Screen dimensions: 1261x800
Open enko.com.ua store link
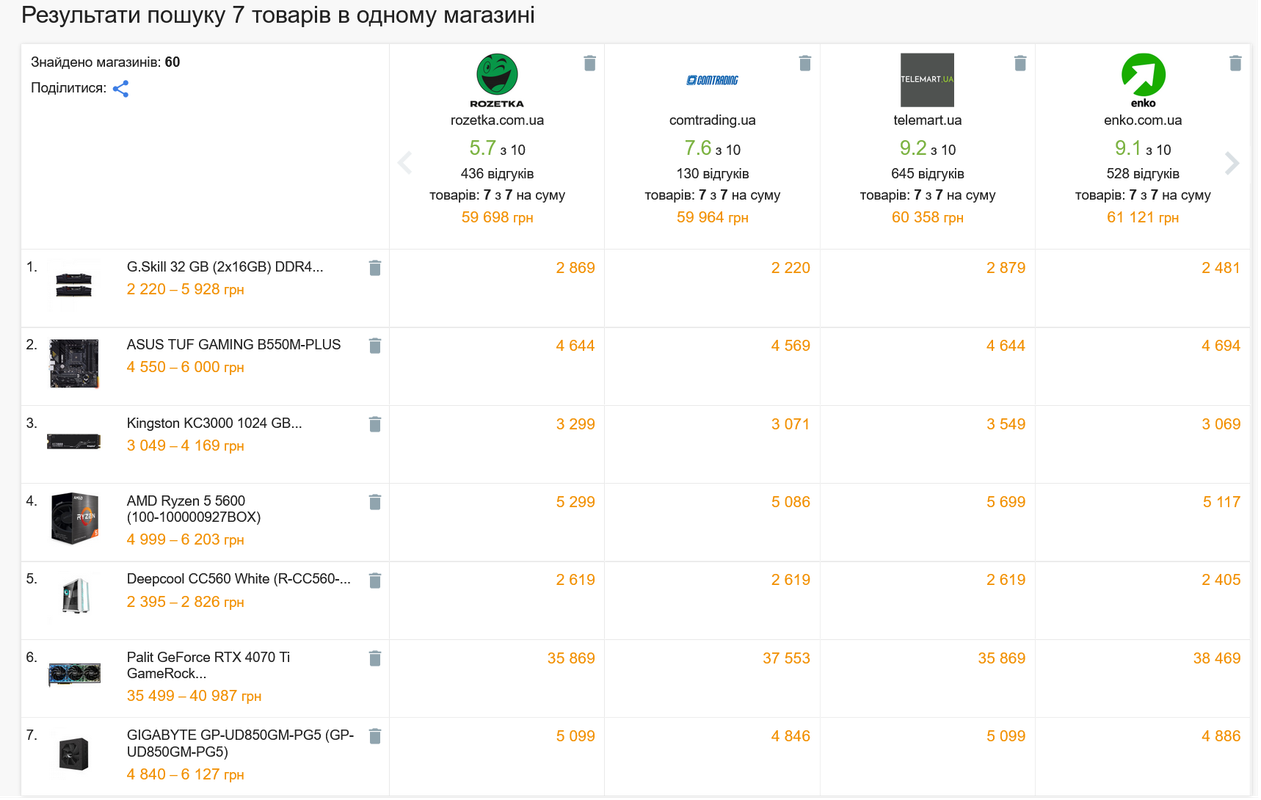coord(1143,120)
